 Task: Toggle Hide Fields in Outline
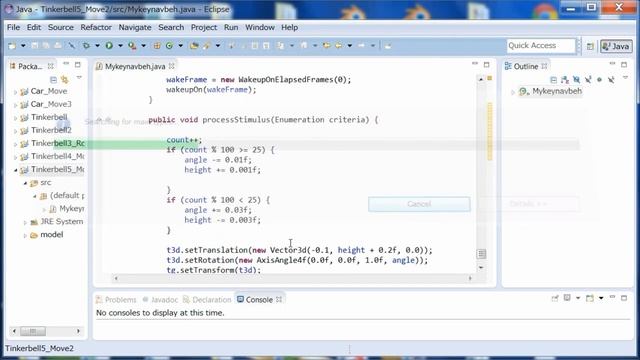[x=576, y=79]
